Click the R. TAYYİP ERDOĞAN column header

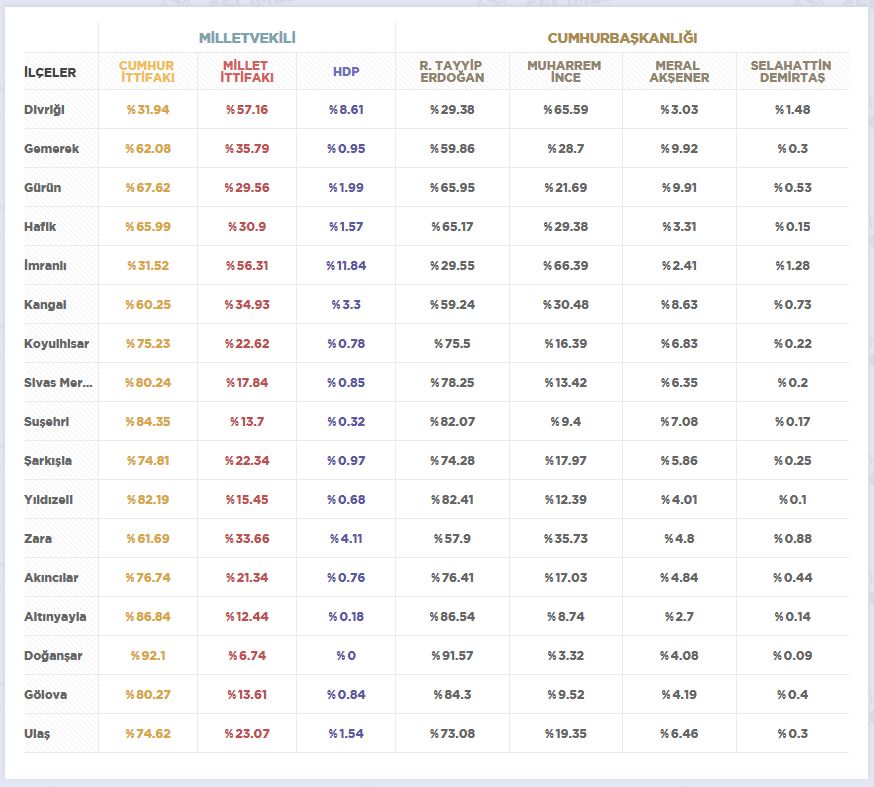tap(452, 72)
